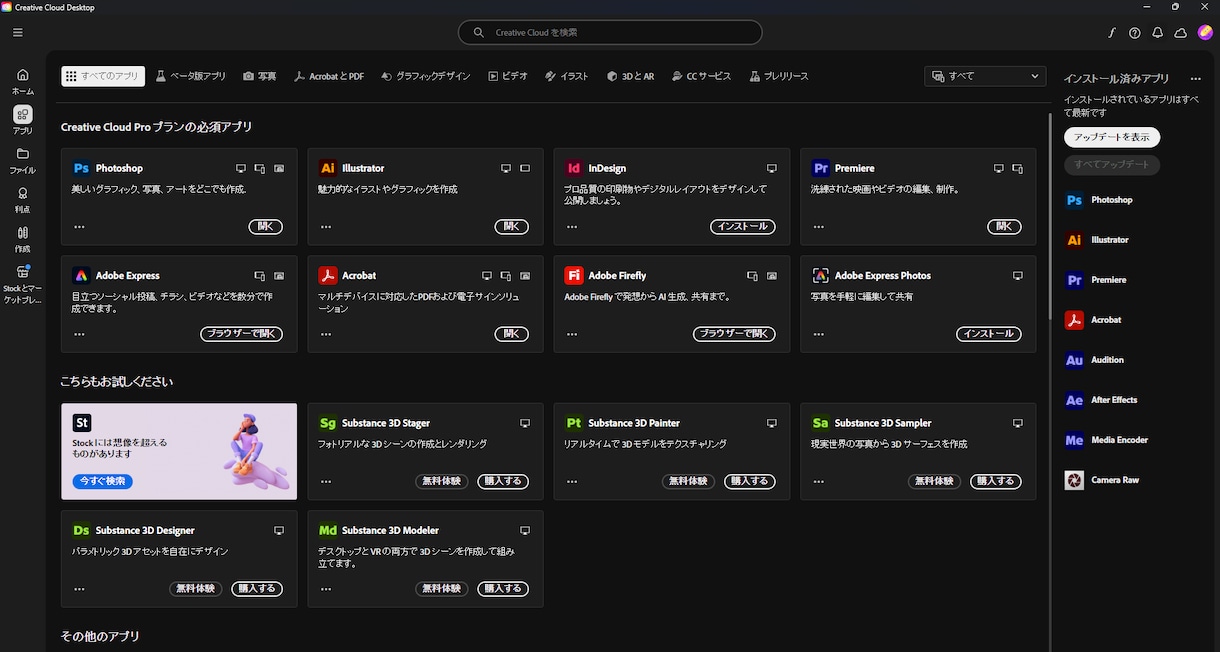Click Premiere icon in installed apps list
The height and width of the screenshot is (652, 1220).
tap(1074, 280)
